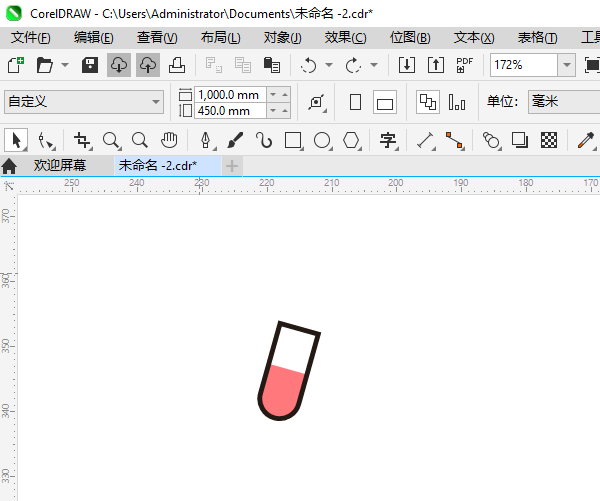This screenshot has height=501, width=600.
Task: Open the 效果(C) menu
Action: tap(346, 38)
